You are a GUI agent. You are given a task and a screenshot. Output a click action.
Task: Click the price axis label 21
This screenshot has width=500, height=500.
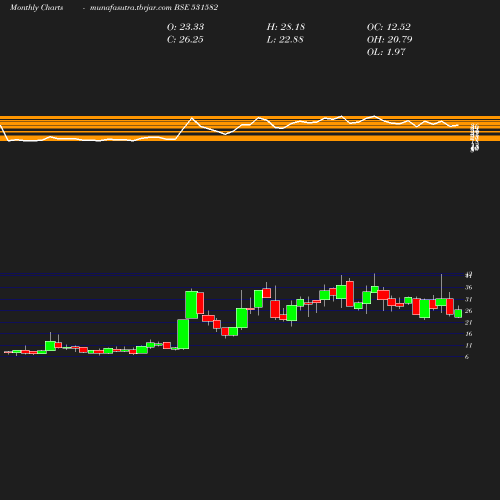click(469, 322)
